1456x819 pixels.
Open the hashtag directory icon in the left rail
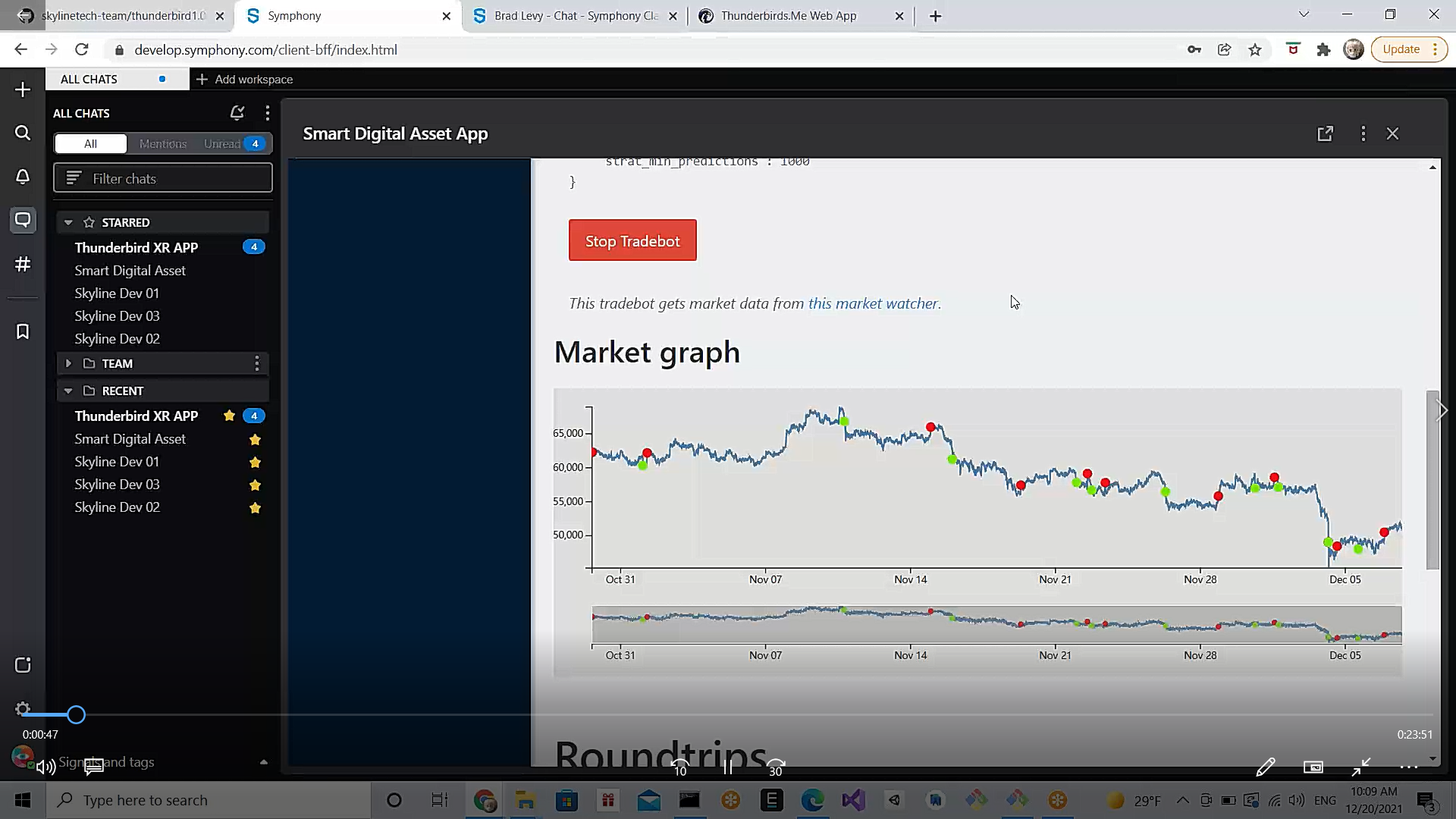click(x=22, y=264)
